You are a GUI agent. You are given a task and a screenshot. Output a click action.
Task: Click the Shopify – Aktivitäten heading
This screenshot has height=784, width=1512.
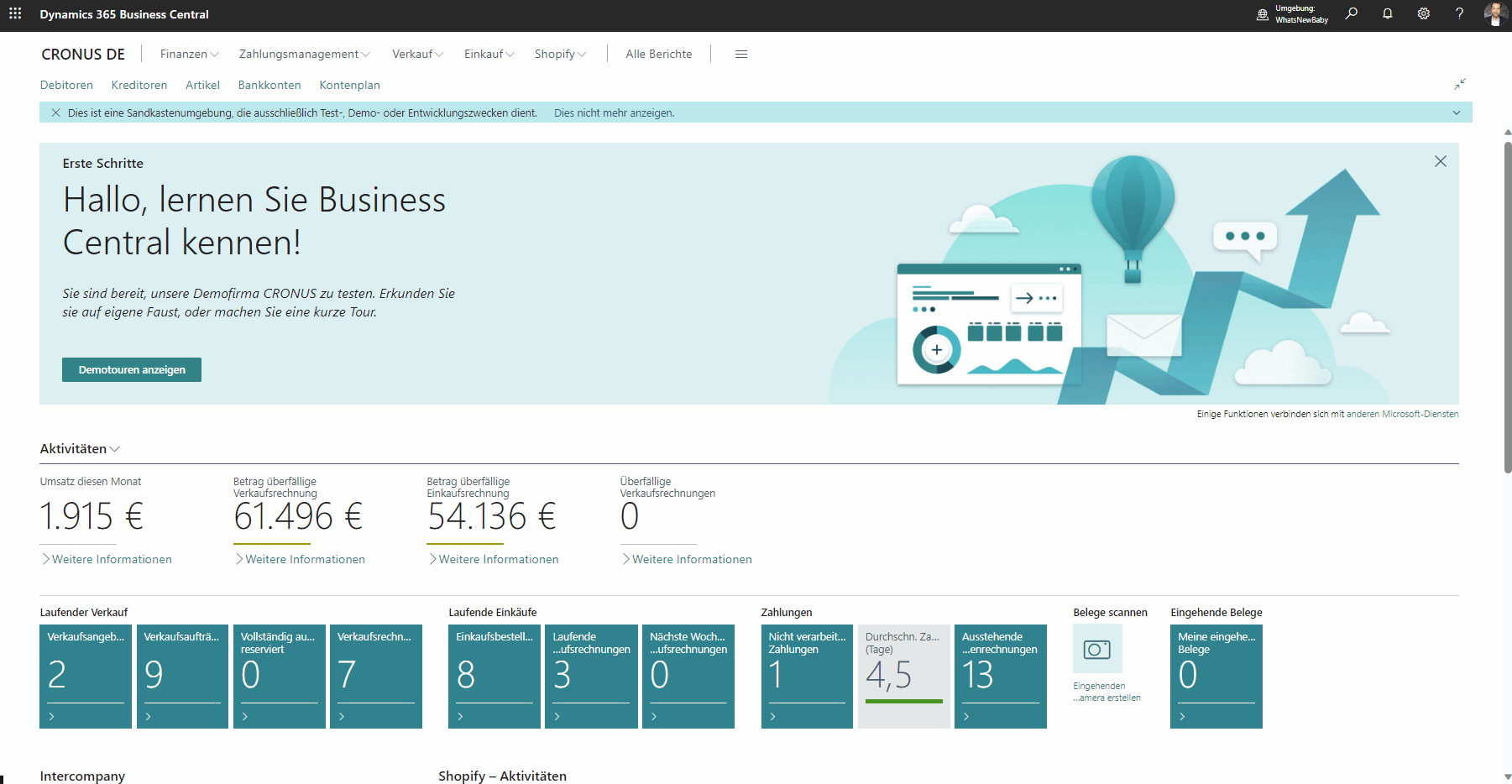(502, 776)
